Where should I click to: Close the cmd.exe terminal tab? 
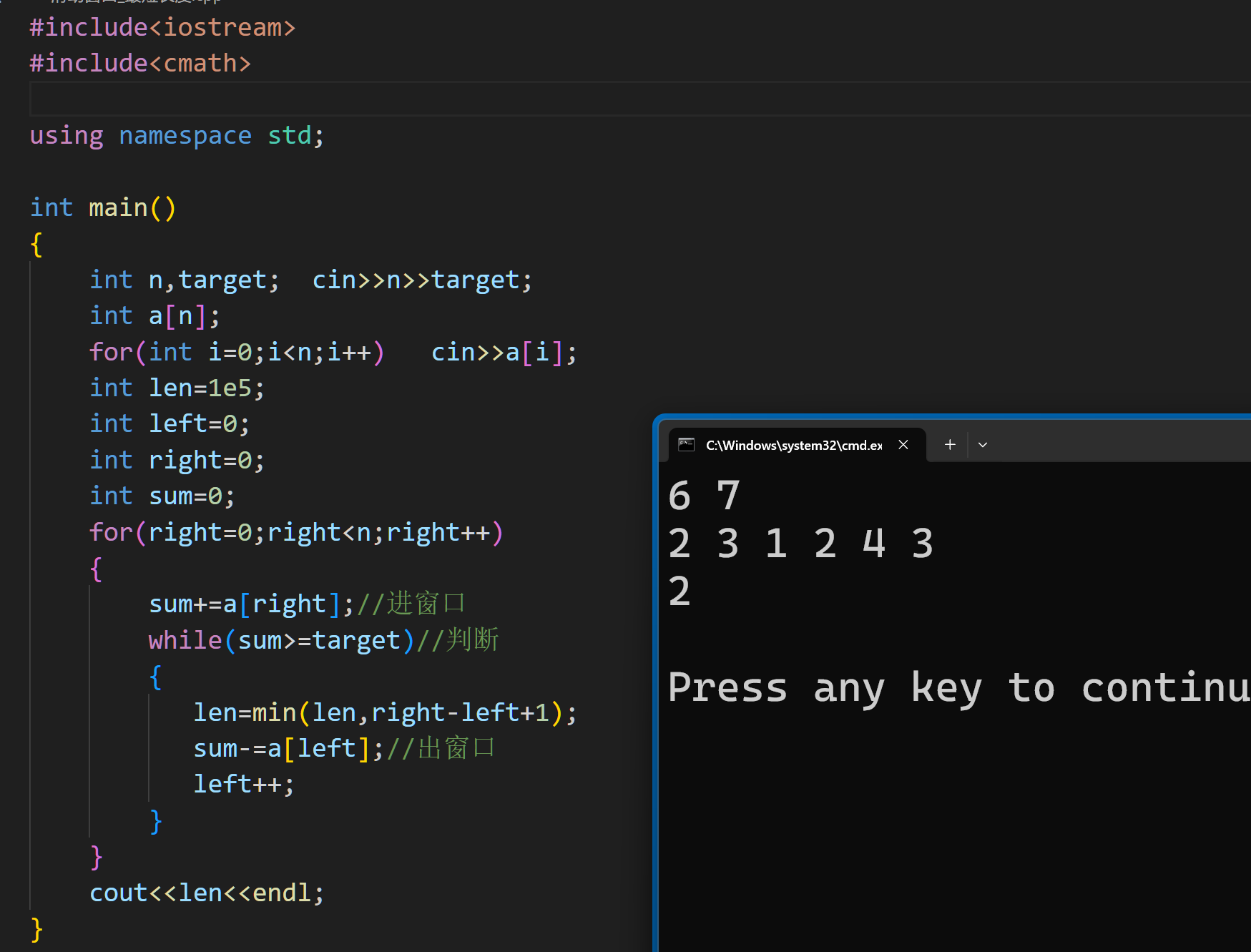pos(903,445)
